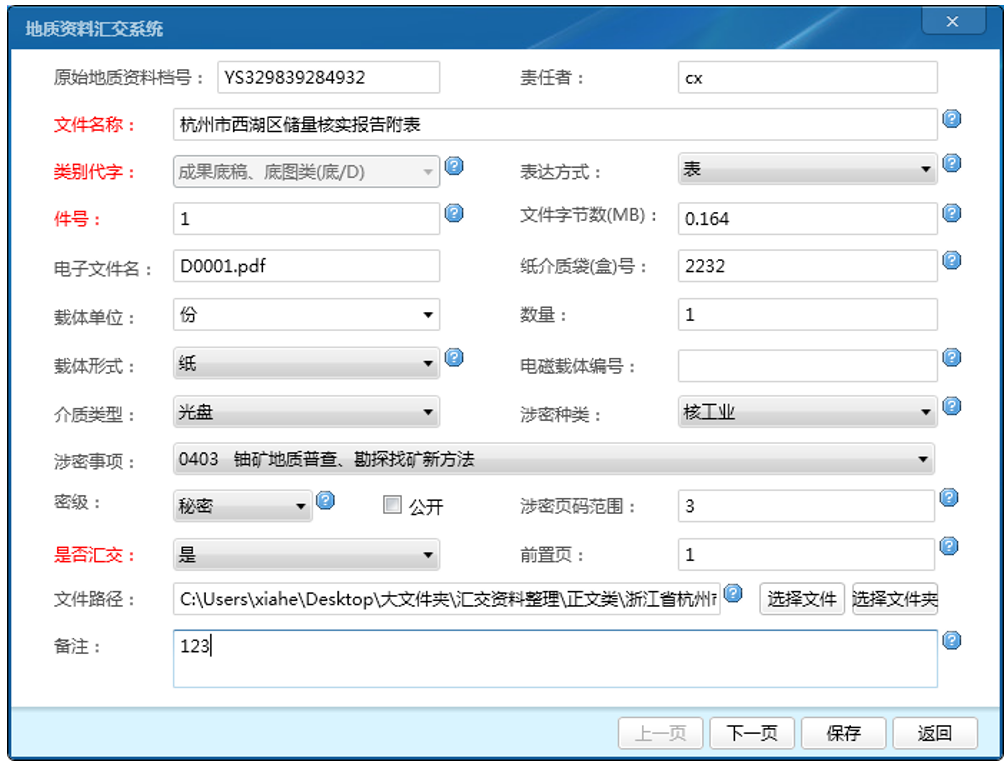The width and height of the screenshot is (1007, 767).
Task: Click the 备注 text area
Action: pyautogui.click(x=555, y=658)
